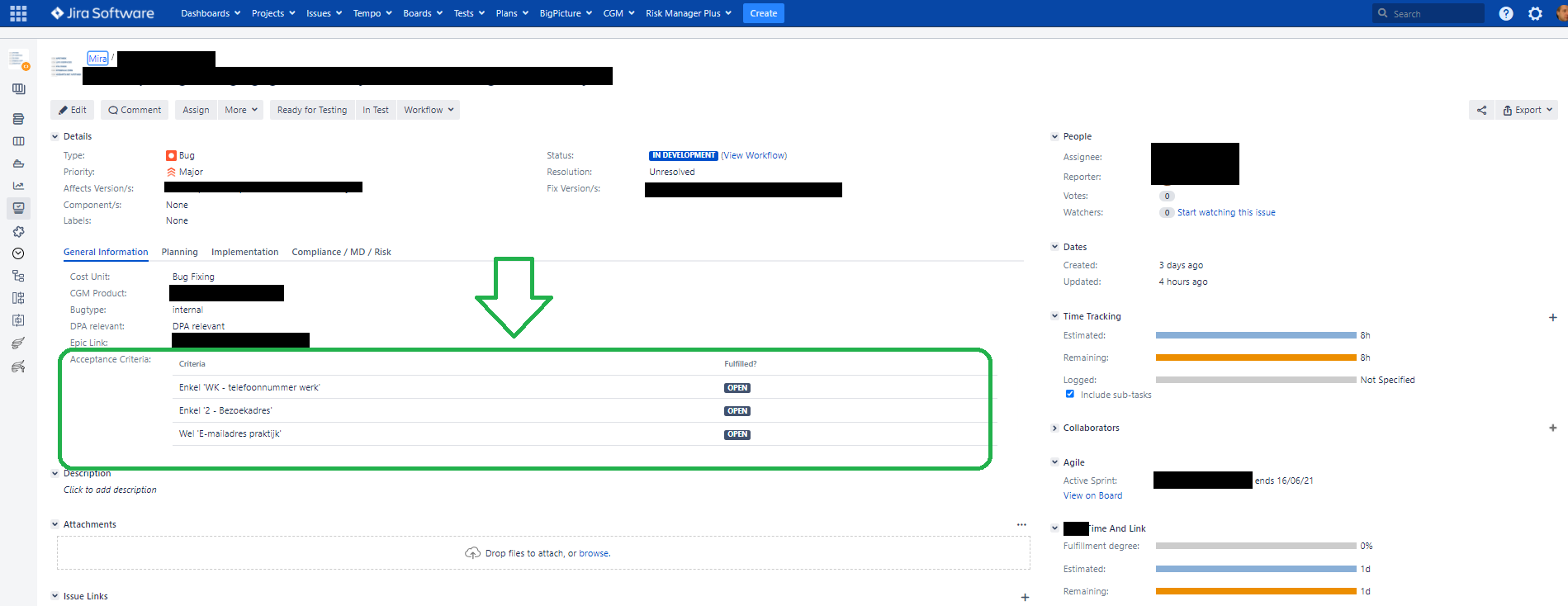Open the Kanban board sidebar icon
Viewport: 1568px width, 606px height.
click(18, 89)
